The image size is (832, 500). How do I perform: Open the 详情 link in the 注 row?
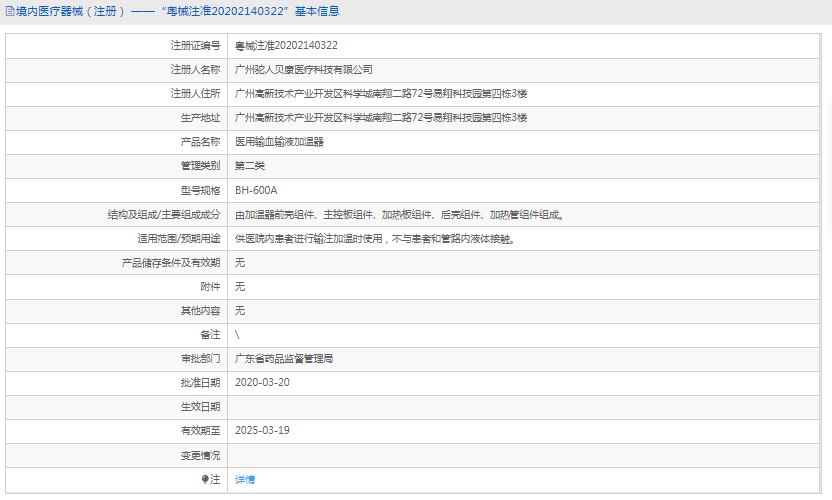pyautogui.click(x=245, y=480)
